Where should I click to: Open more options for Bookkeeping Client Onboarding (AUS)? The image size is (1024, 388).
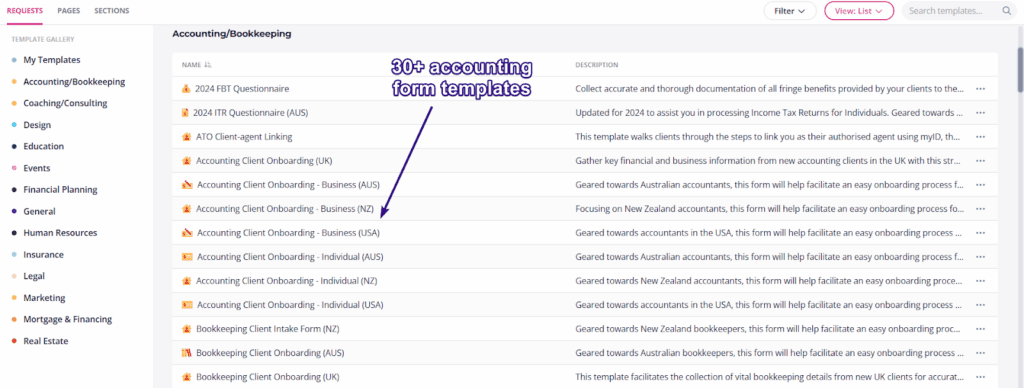tap(980, 353)
